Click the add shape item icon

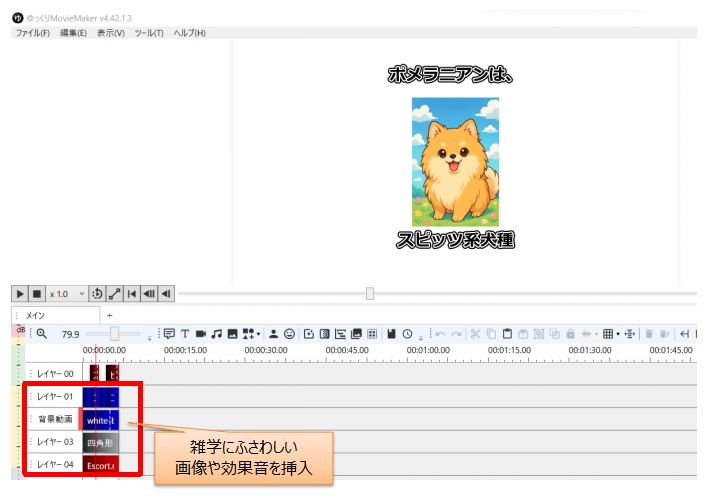coord(248,334)
